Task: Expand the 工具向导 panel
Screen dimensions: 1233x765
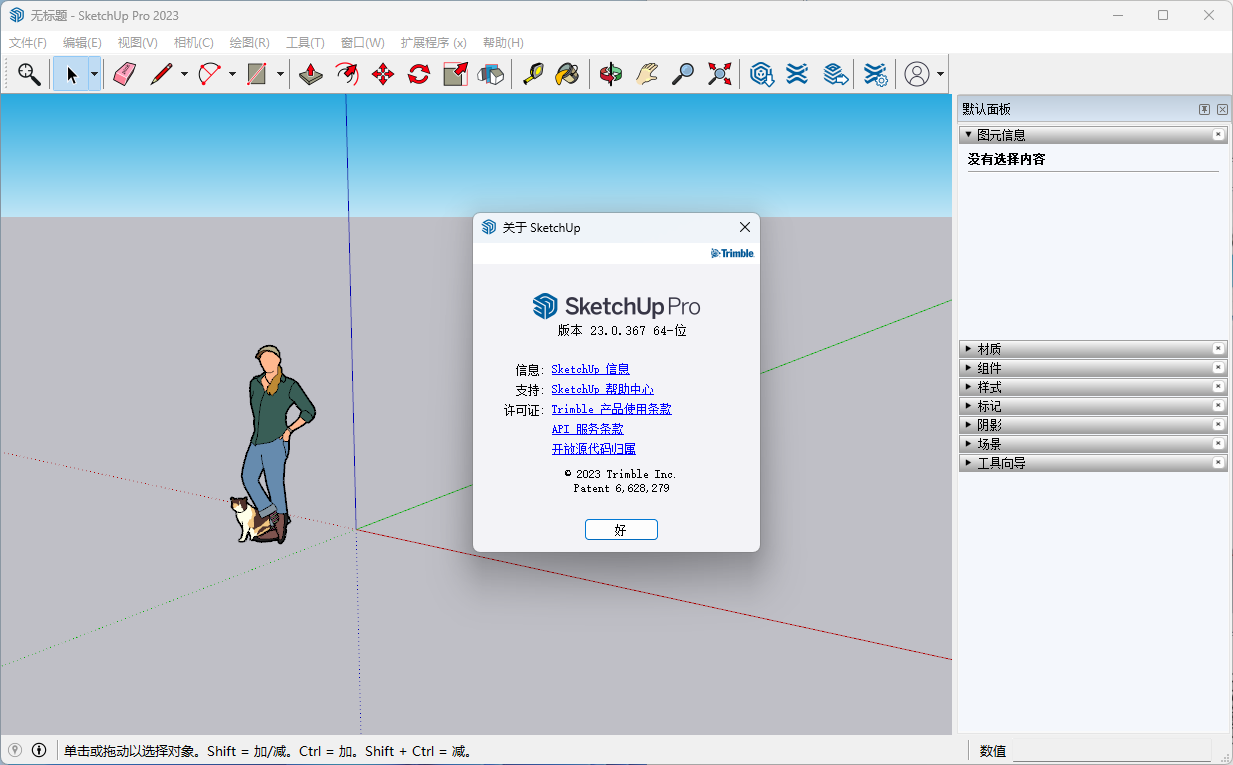Action: click(x=968, y=463)
